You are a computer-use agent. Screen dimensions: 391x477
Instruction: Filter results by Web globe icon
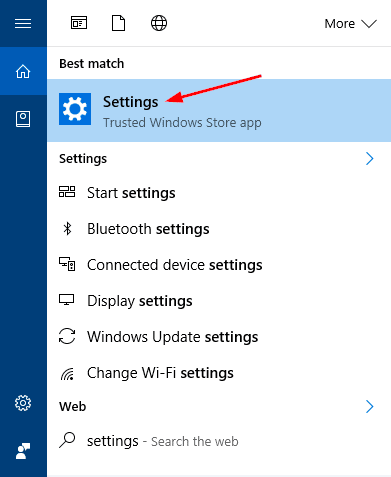click(x=159, y=23)
